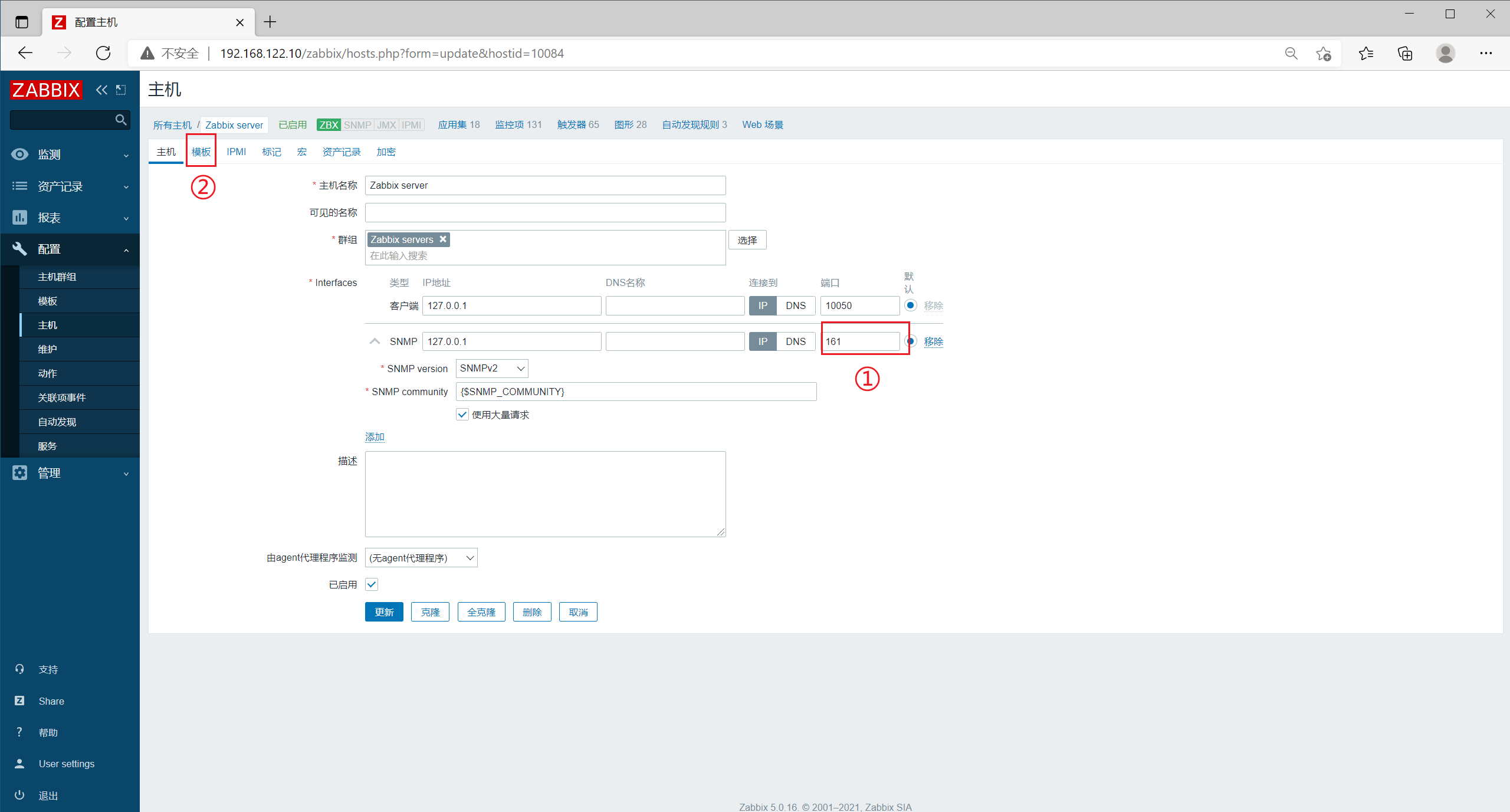Open browser settings three-dots menu
1510x812 pixels.
(1486, 54)
